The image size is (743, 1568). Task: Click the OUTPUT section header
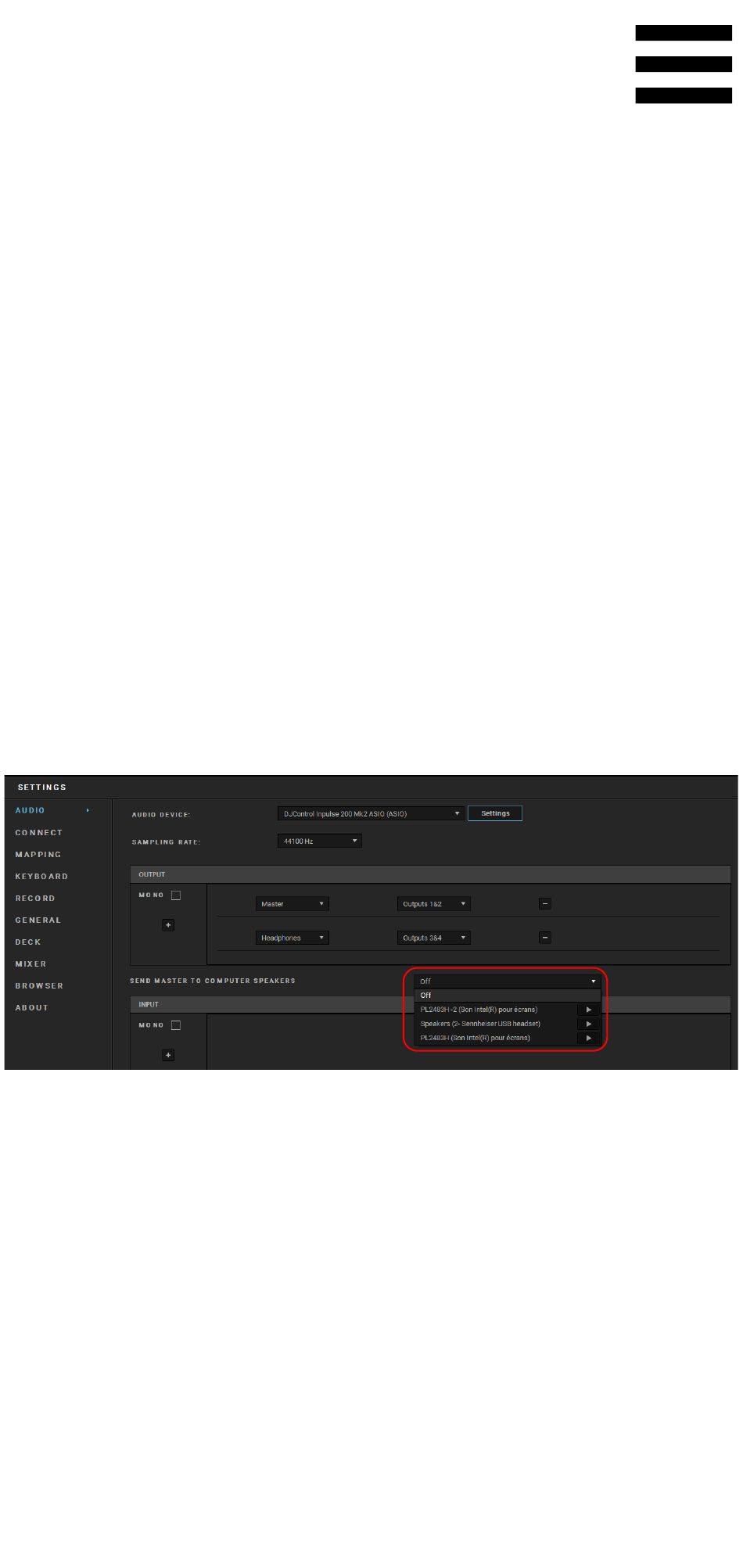430,874
